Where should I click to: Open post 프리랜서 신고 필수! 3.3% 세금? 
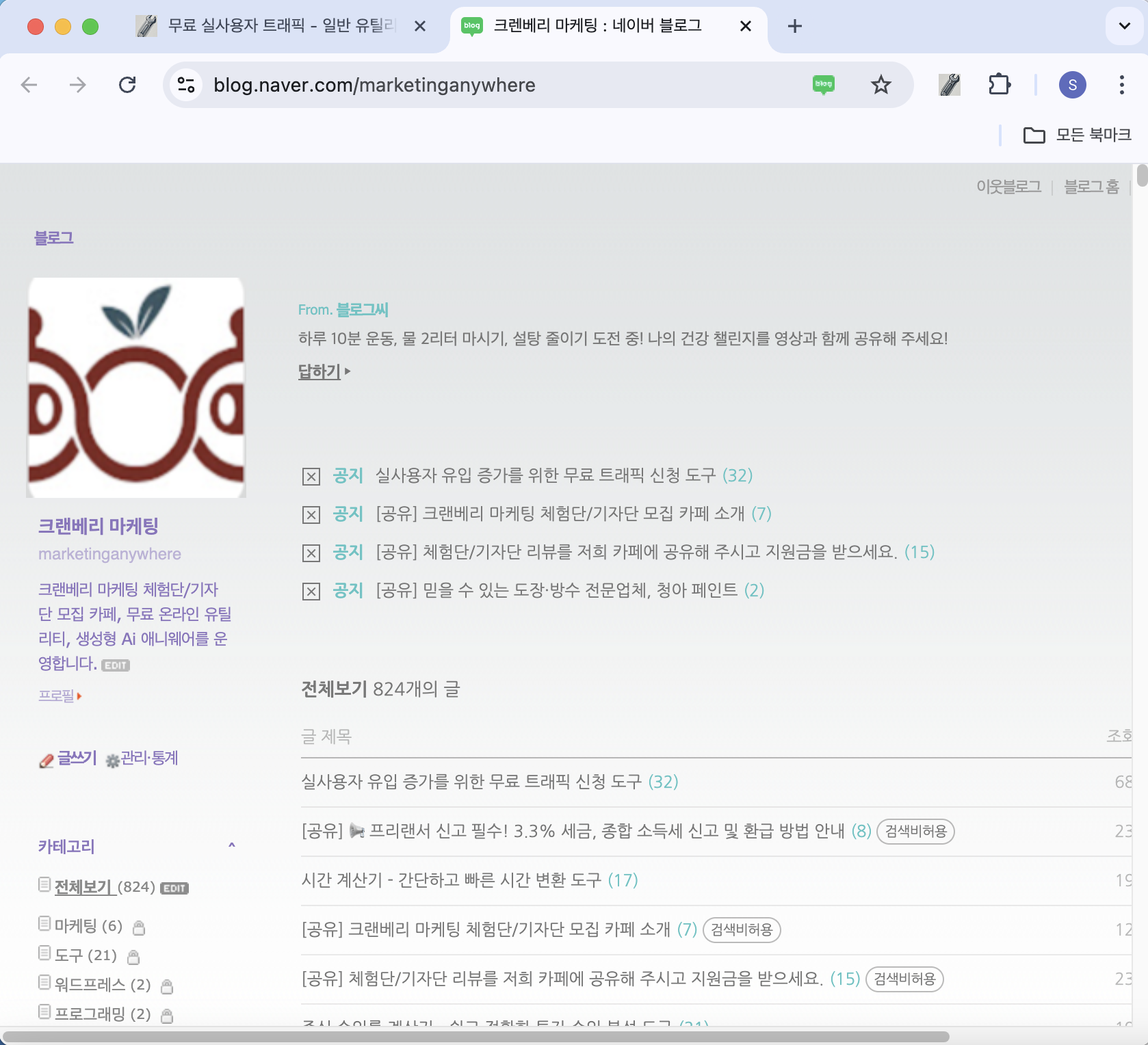coord(573,831)
